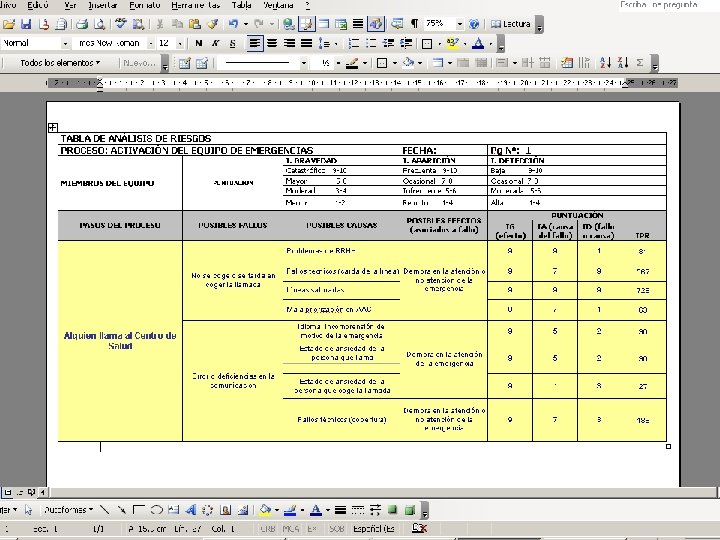The image size is (720, 540).
Task: Click the Lectura reading layout button
Action: [510, 24]
